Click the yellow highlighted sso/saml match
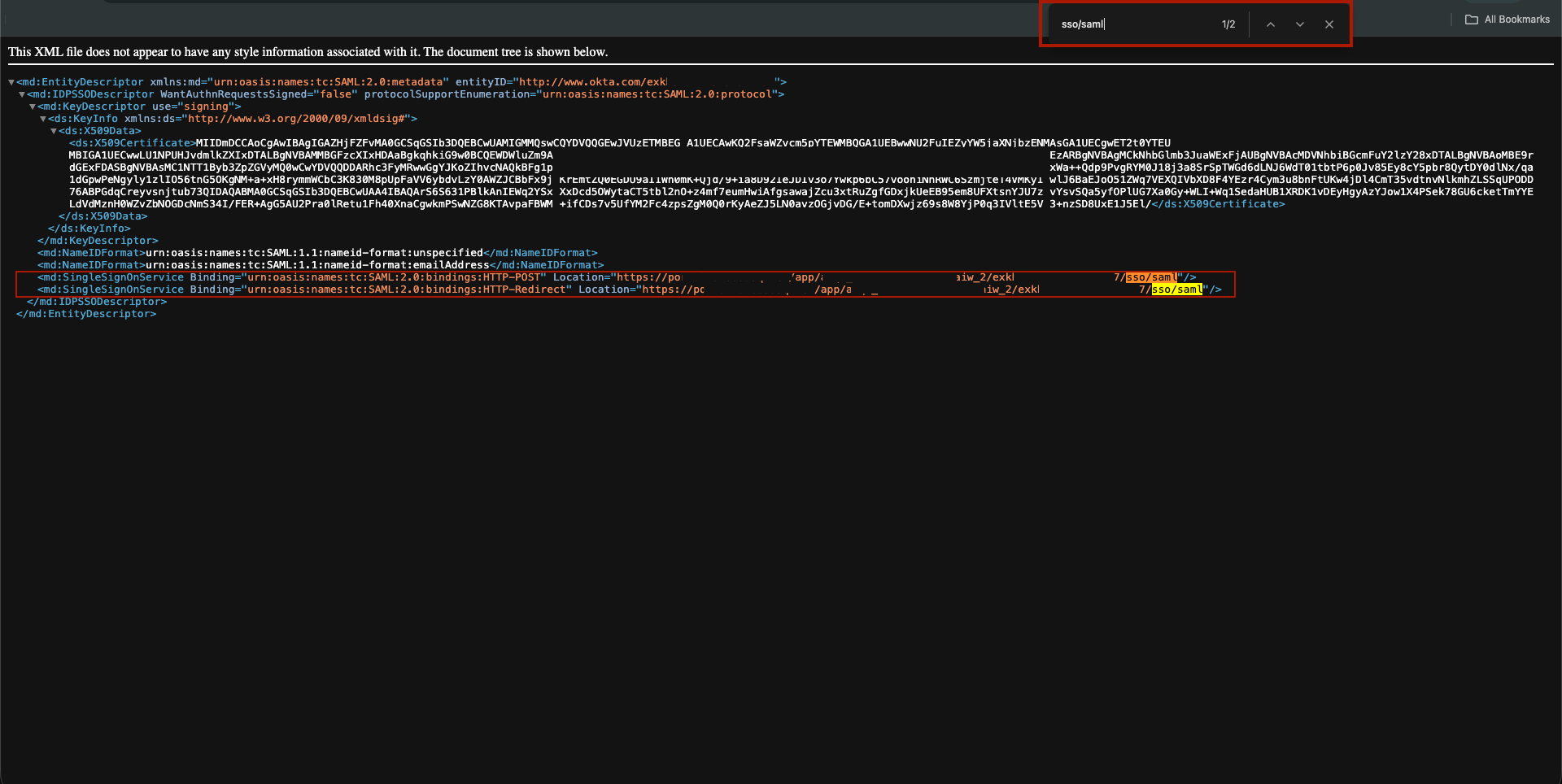 pyautogui.click(x=1176, y=290)
